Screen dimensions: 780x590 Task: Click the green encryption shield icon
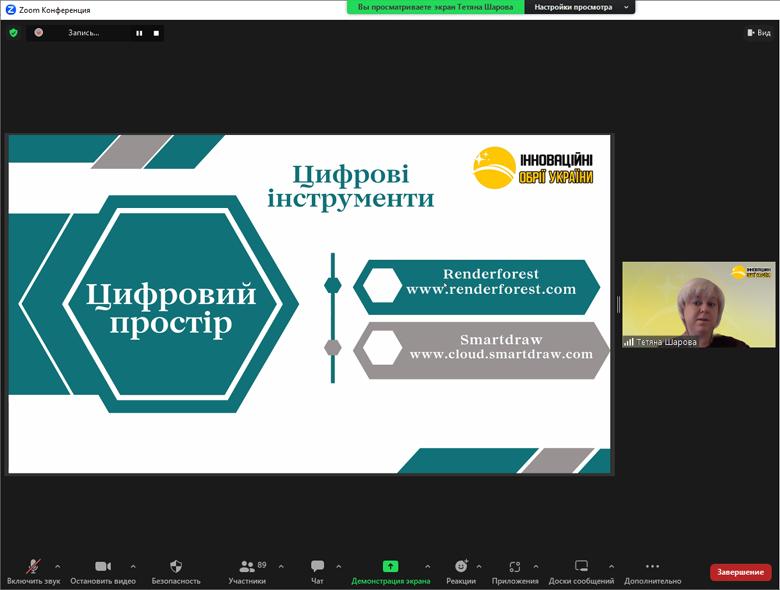(x=13, y=33)
